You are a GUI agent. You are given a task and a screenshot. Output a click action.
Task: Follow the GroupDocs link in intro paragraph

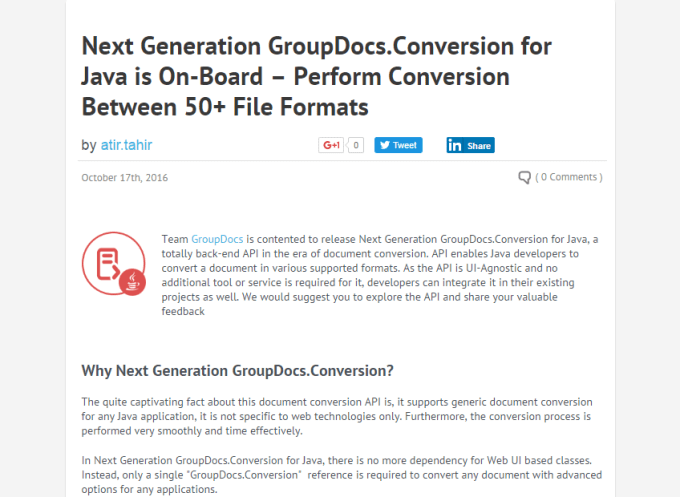click(217, 239)
